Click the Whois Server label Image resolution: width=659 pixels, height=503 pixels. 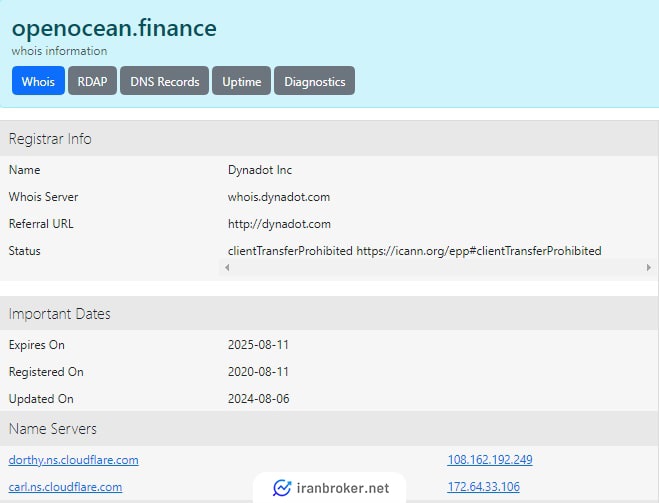coord(43,197)
